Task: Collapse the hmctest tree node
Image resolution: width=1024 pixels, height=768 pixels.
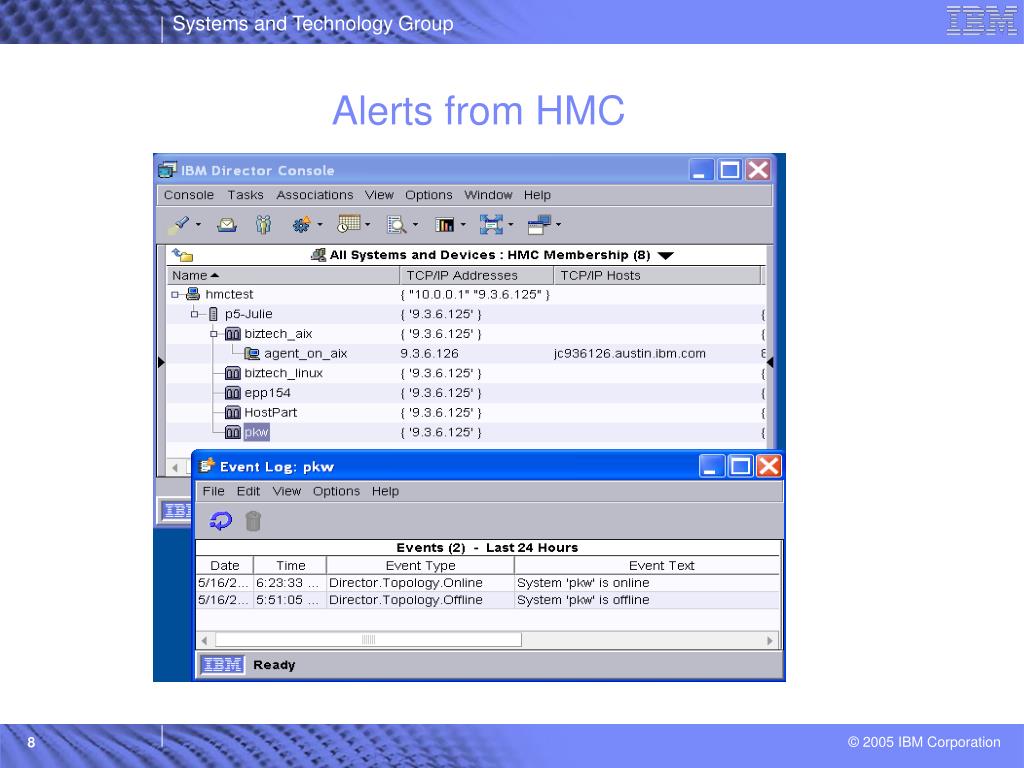Action: (178, 294)
